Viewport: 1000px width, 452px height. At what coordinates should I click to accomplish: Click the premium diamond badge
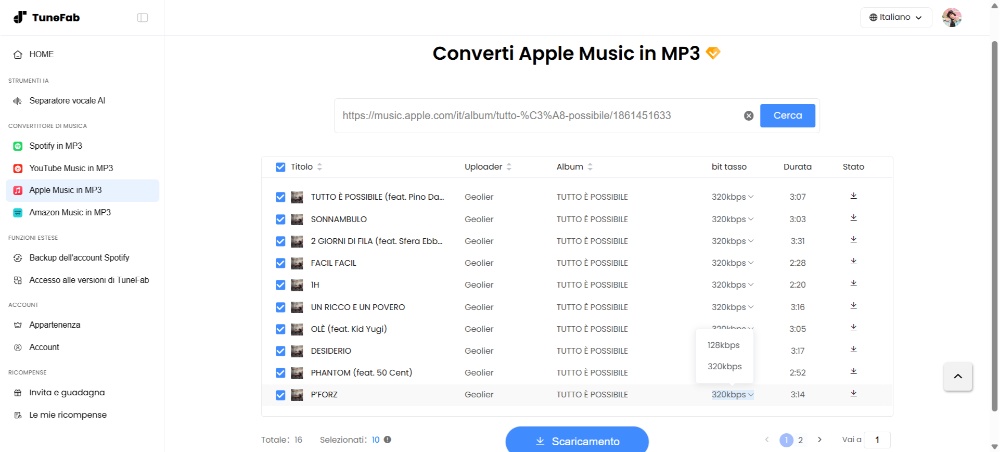[x=713, y=54]
